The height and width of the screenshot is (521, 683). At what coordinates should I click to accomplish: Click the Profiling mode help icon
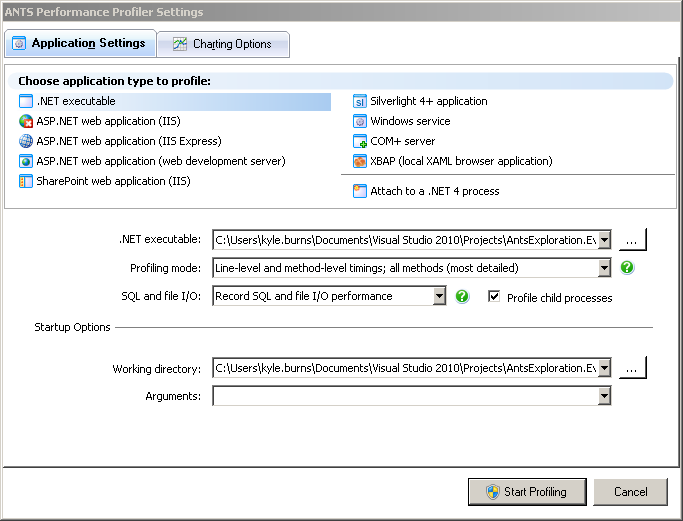[627, 268]
